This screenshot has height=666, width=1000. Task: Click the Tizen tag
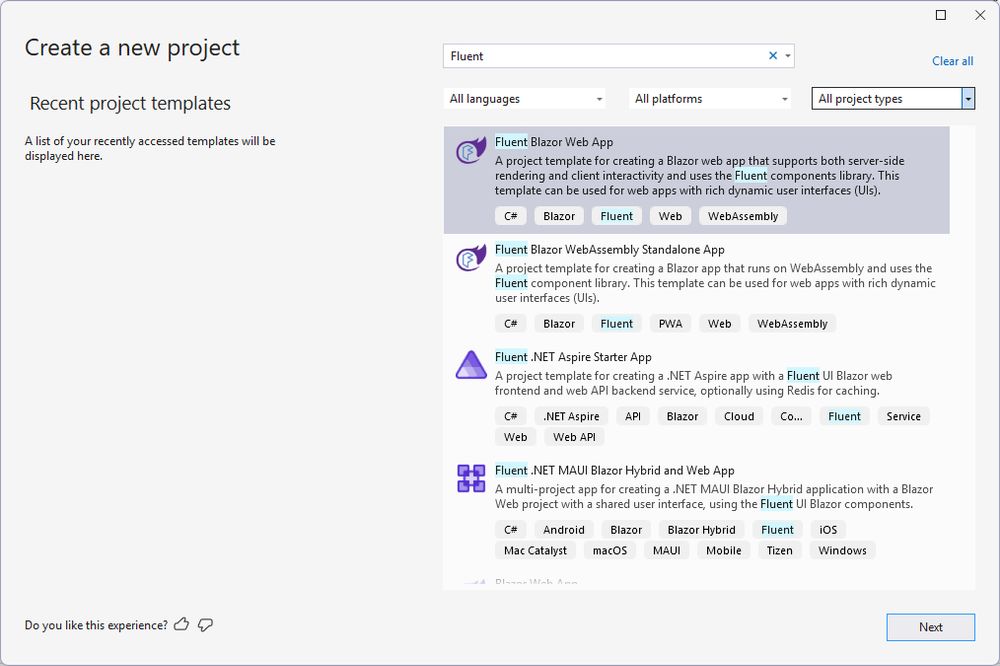(779, 551)
